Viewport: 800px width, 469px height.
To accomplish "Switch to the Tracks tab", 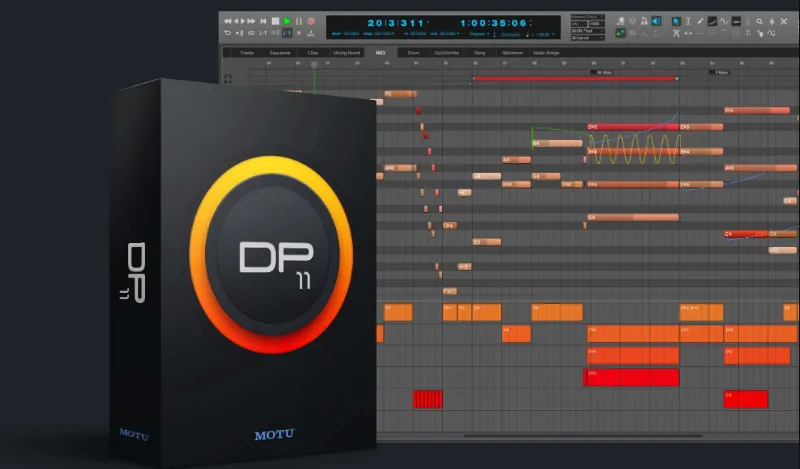I will pyautogui.click(x=247, y=53).
